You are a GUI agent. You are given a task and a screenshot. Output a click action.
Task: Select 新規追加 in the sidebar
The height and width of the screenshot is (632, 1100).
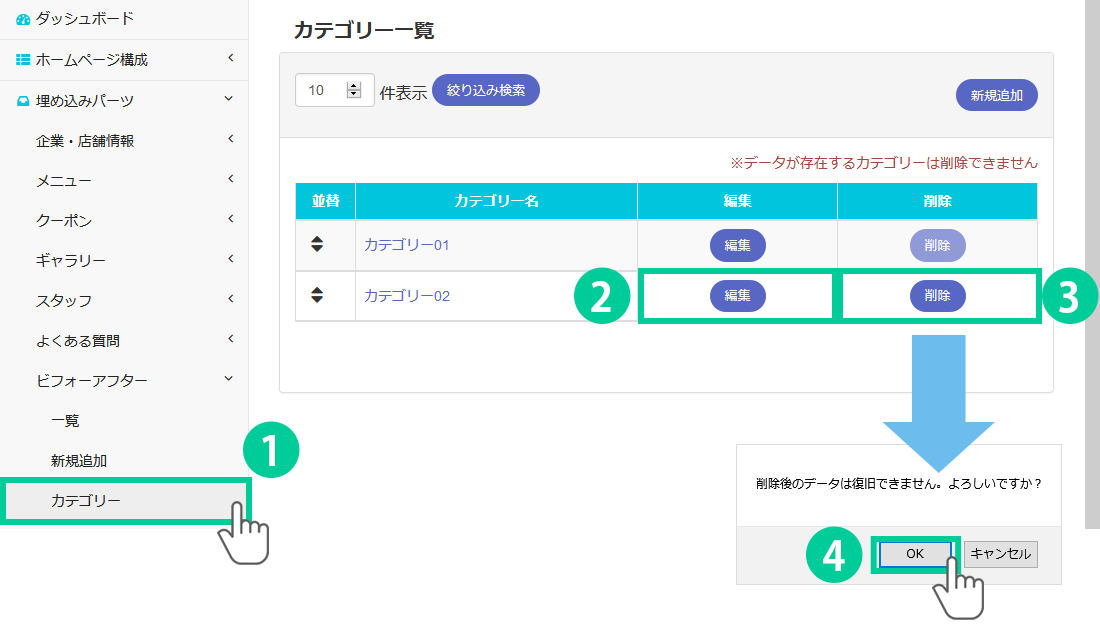[79, 460]
